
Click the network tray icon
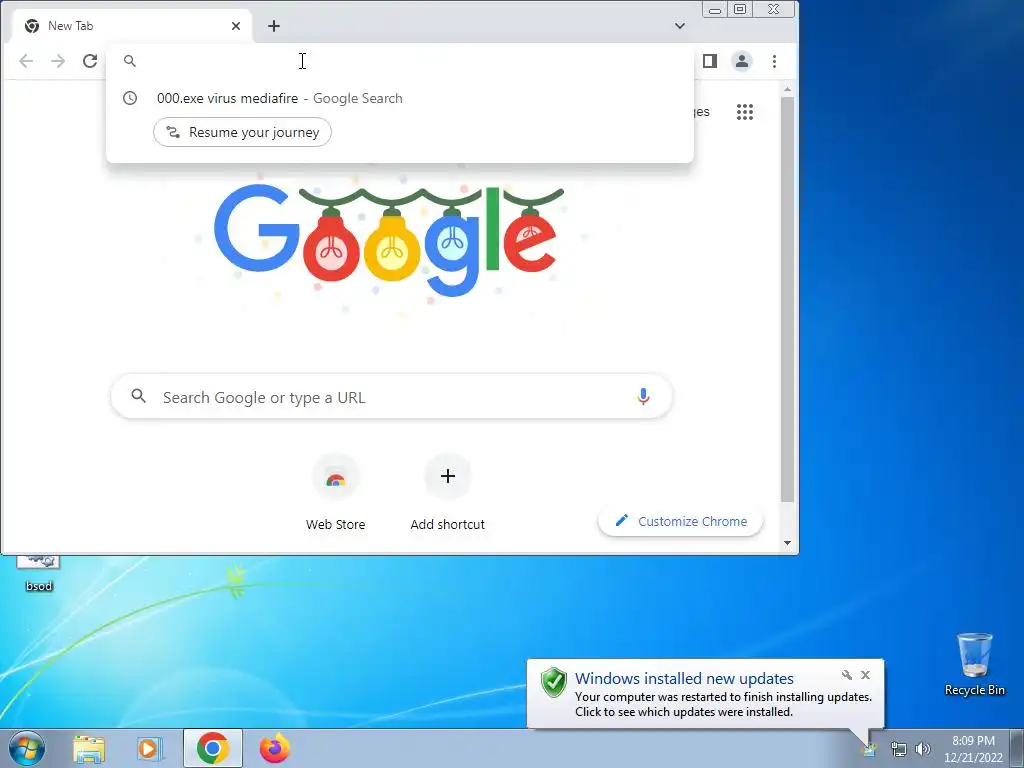pyautogui.click(x=899, y=750)
